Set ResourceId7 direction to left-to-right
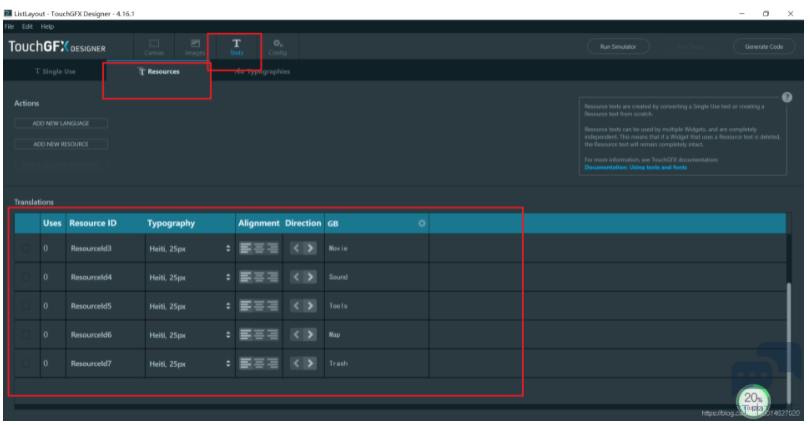This screenshot has height=425, width=810. pyautogui.click(x=310, y=364)
